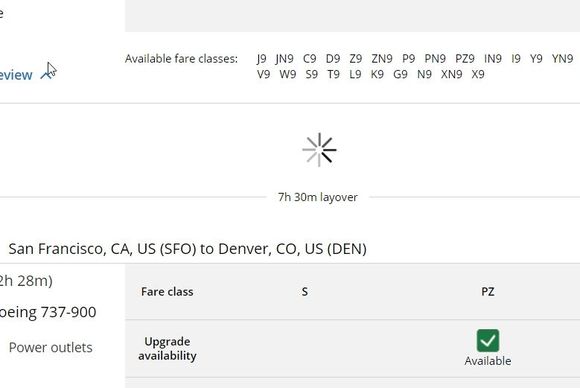The width and height of the screenshot is (580, 388).
Task: Click the 7h 30m layover label
Action: click(318, 197)
